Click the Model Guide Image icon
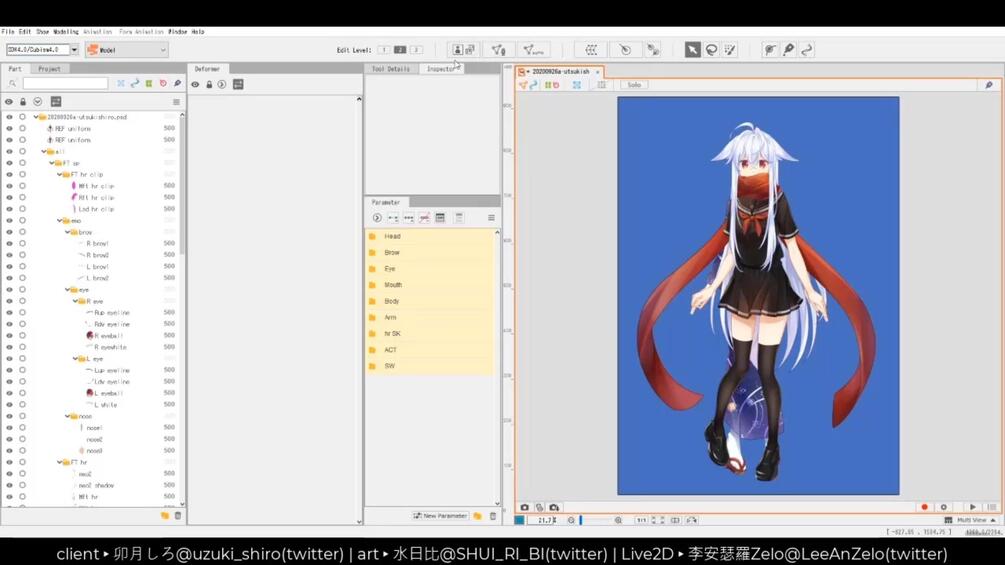This screenshot has width=1005, height=565. pyautogui.click(x=458, y=49)
